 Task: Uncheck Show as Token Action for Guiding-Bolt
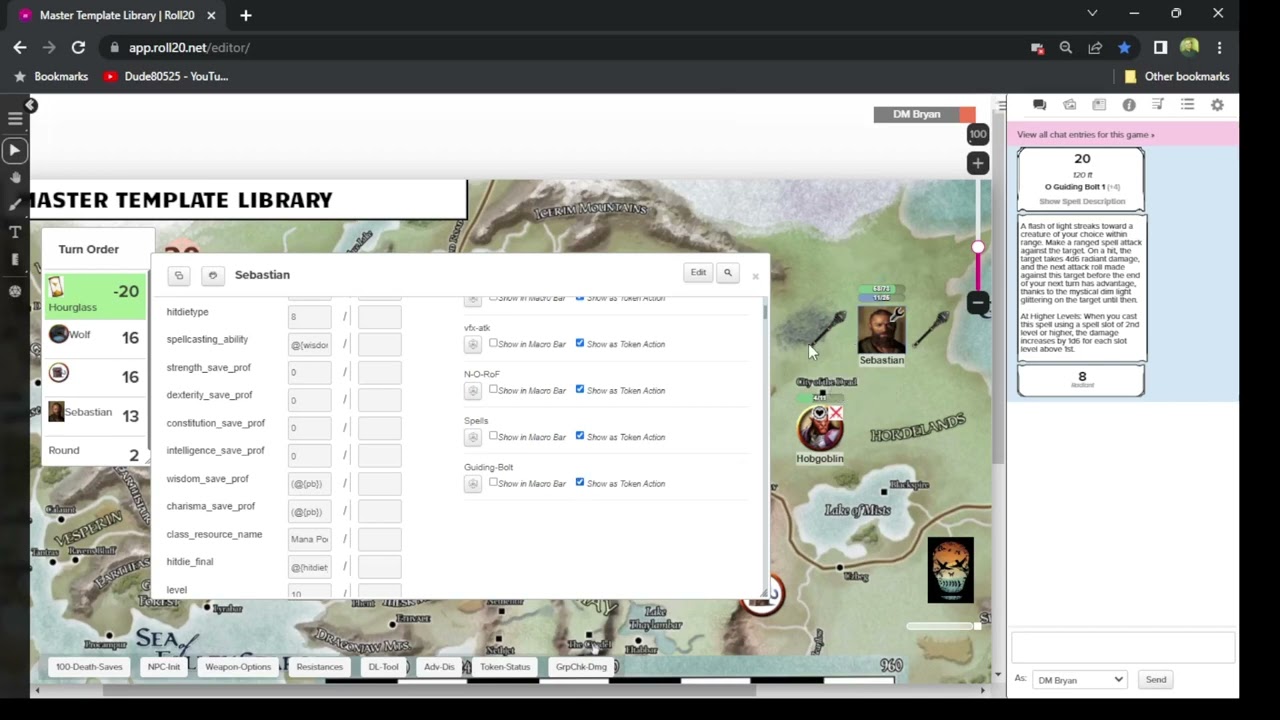(580, 482)
